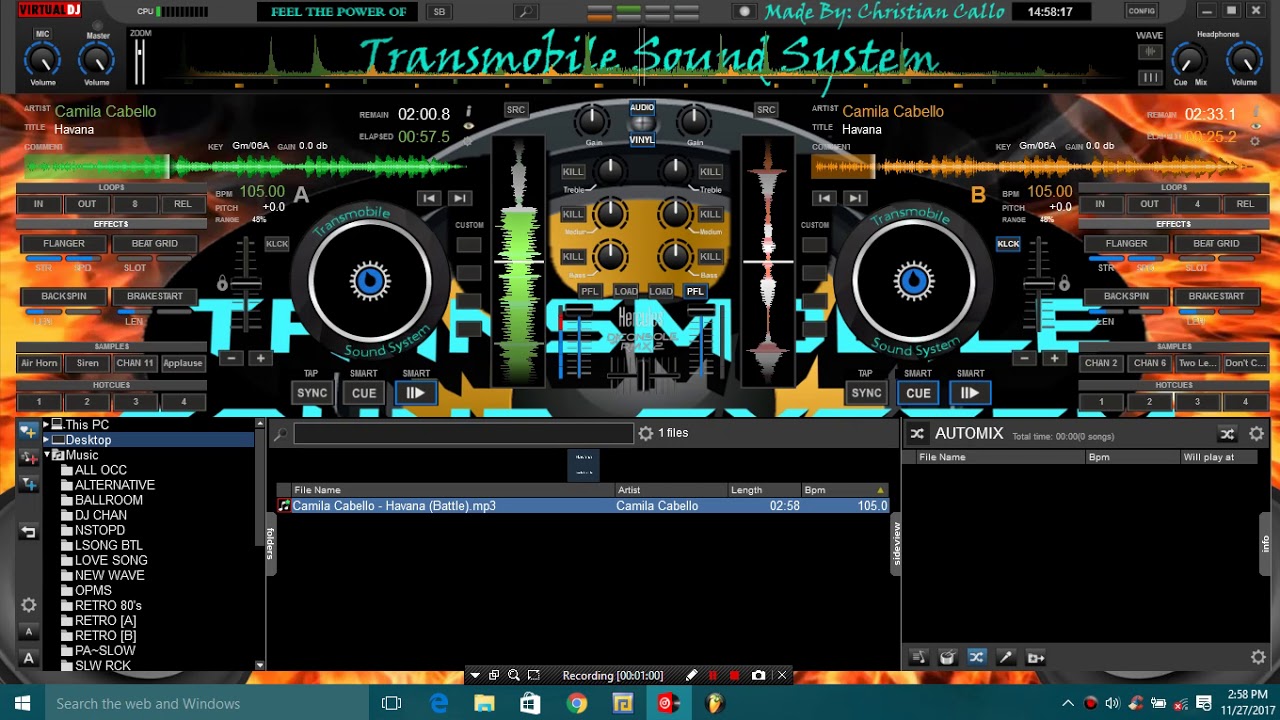The width and height of the screenshot is (1280, 720).
Task: Activate hotcue 3 on deck A
Action: [x=135, y=402]
